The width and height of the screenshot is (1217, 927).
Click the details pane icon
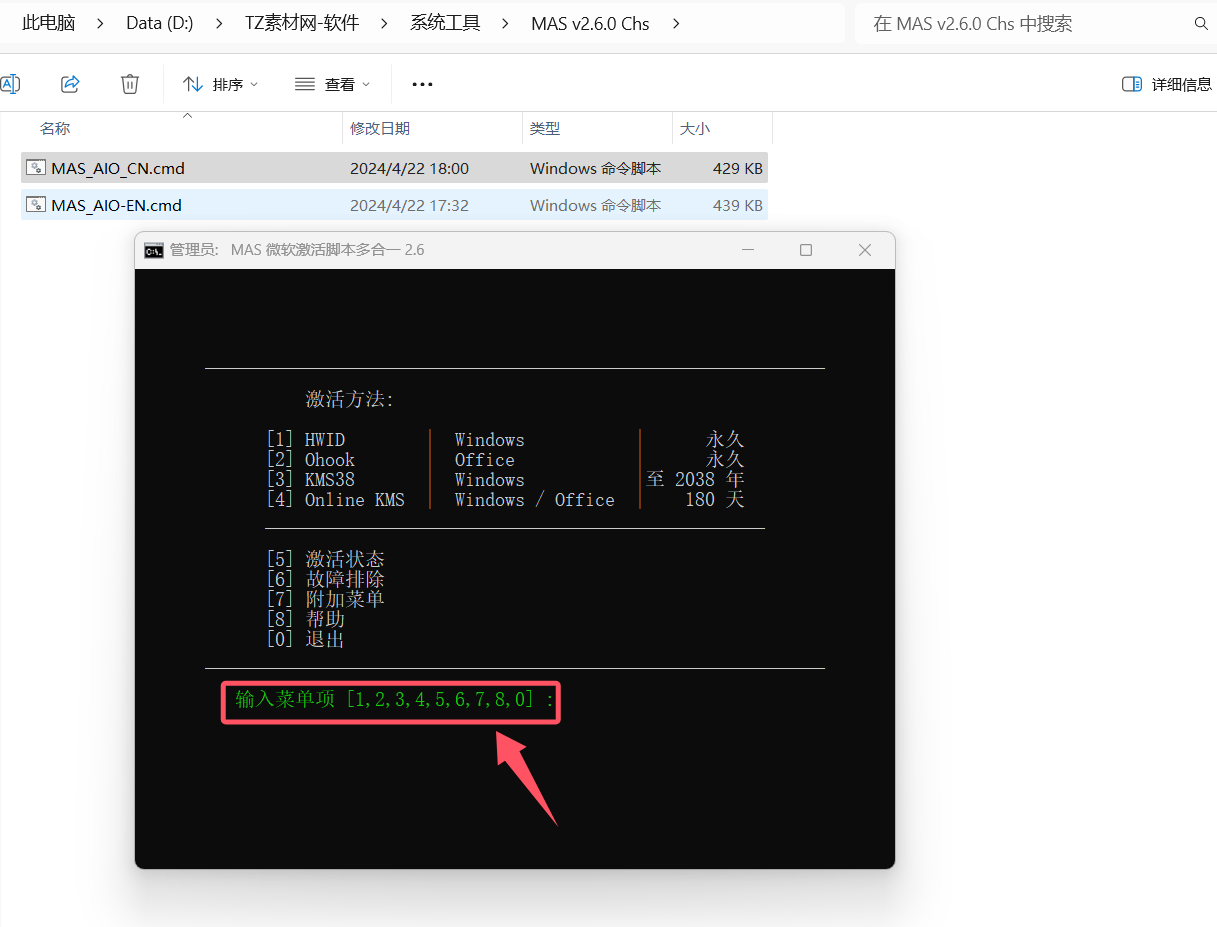(1132, 85)
